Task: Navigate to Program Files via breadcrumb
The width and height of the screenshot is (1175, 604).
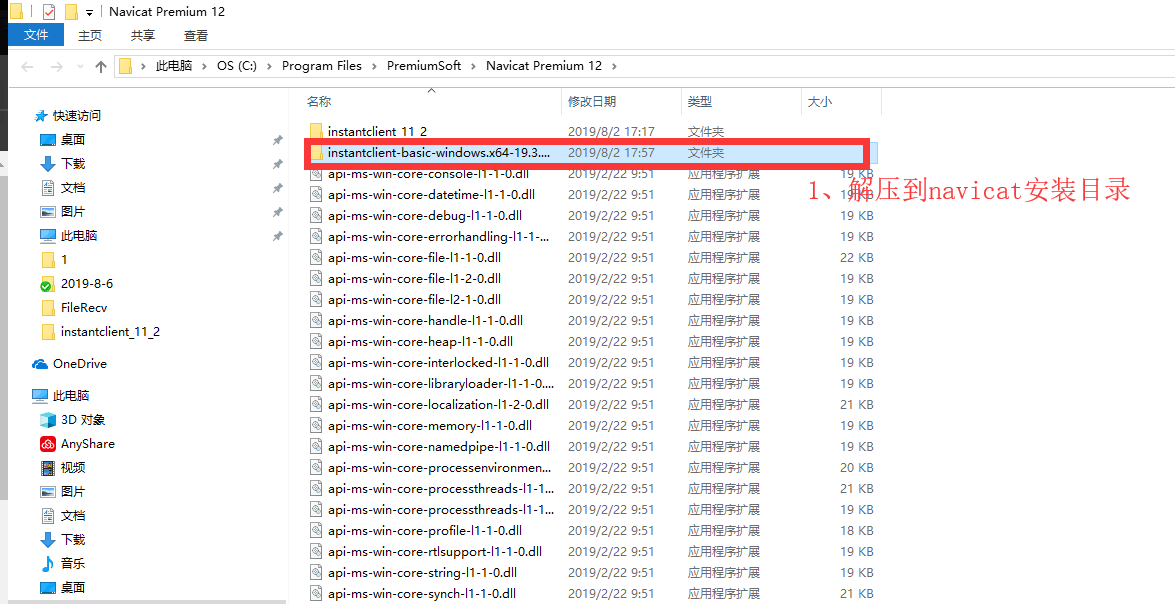Action: click(323, 65)
